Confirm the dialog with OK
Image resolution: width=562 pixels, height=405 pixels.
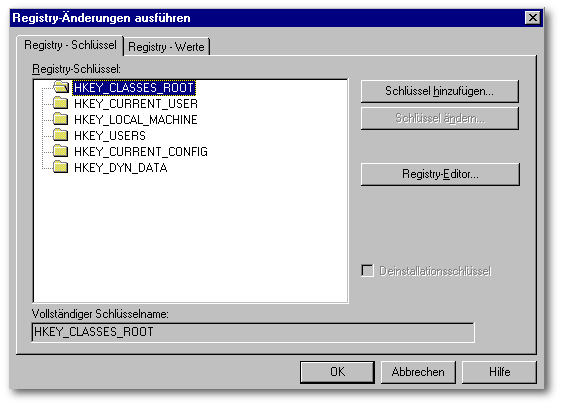337,372
